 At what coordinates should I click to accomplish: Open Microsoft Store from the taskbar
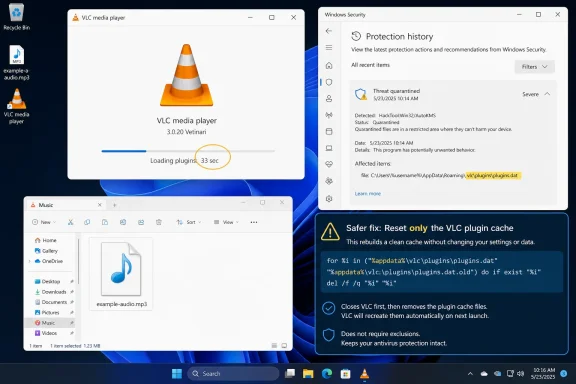click(345, 373)
